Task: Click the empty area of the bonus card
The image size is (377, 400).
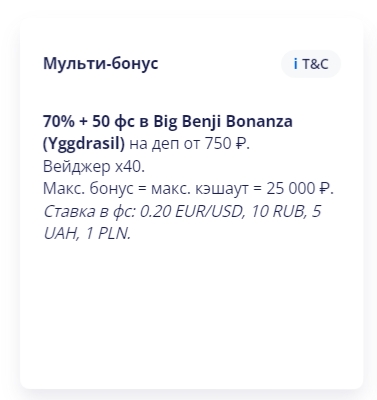Action: [x=191, y=313]
